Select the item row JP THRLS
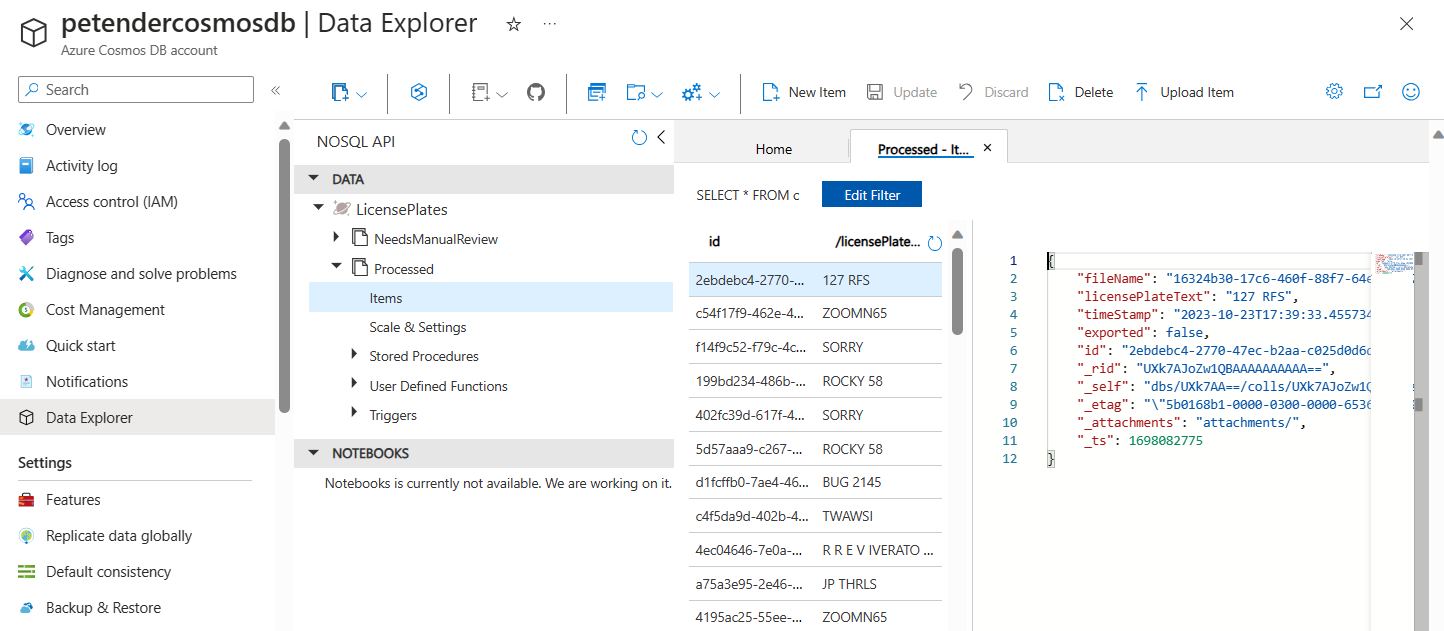Screen dimensions: 1444x631 [x=815, y=583]
